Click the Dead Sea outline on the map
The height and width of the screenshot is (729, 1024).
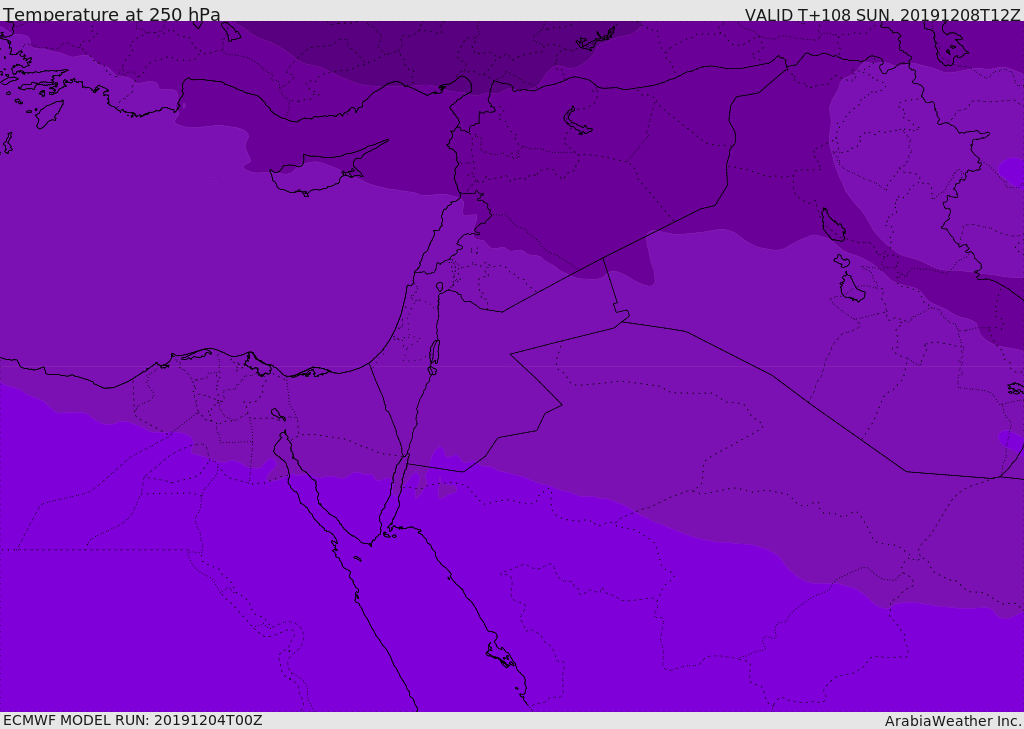click(x=434, y=353)
